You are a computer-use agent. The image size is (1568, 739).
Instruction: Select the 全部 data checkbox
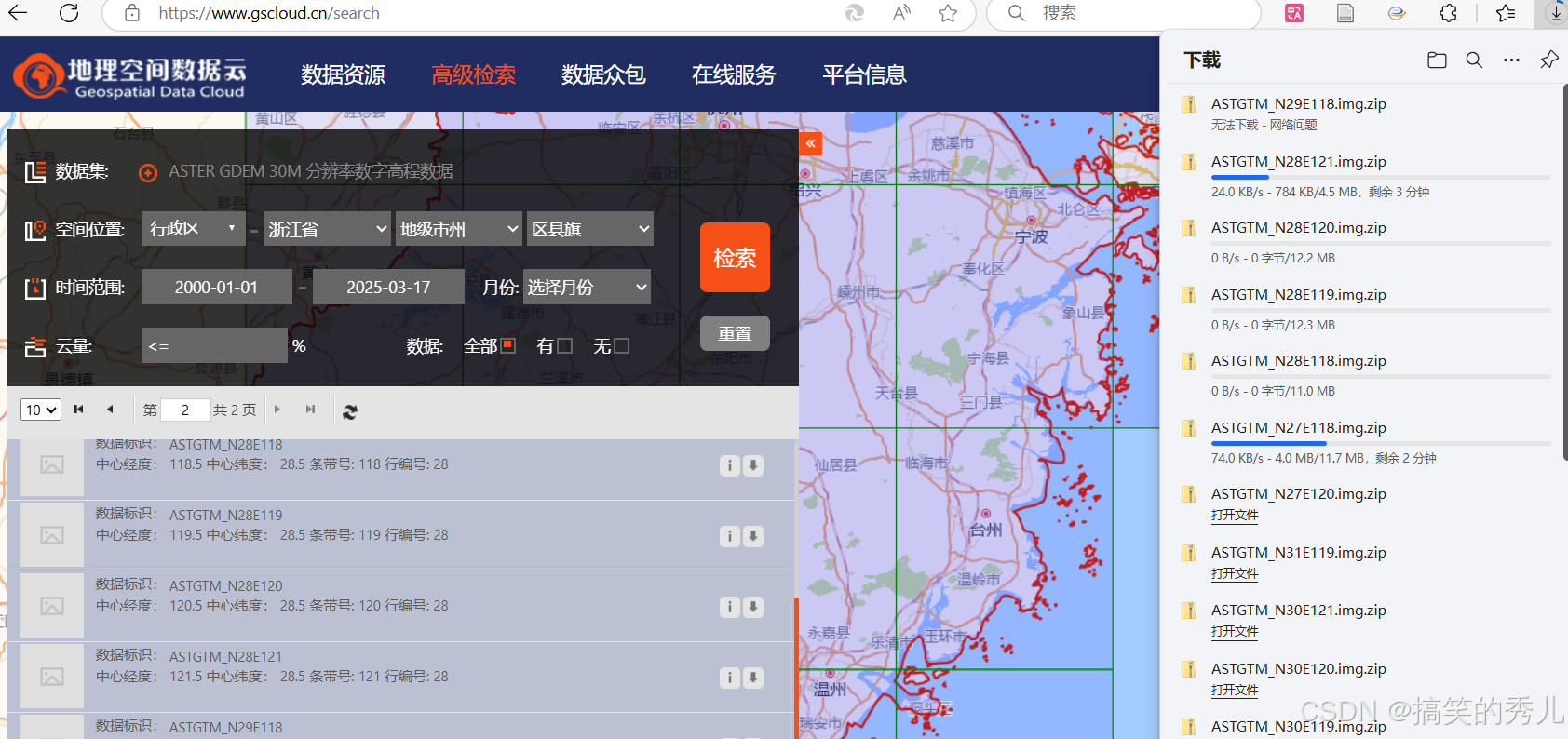pos(508,345)
